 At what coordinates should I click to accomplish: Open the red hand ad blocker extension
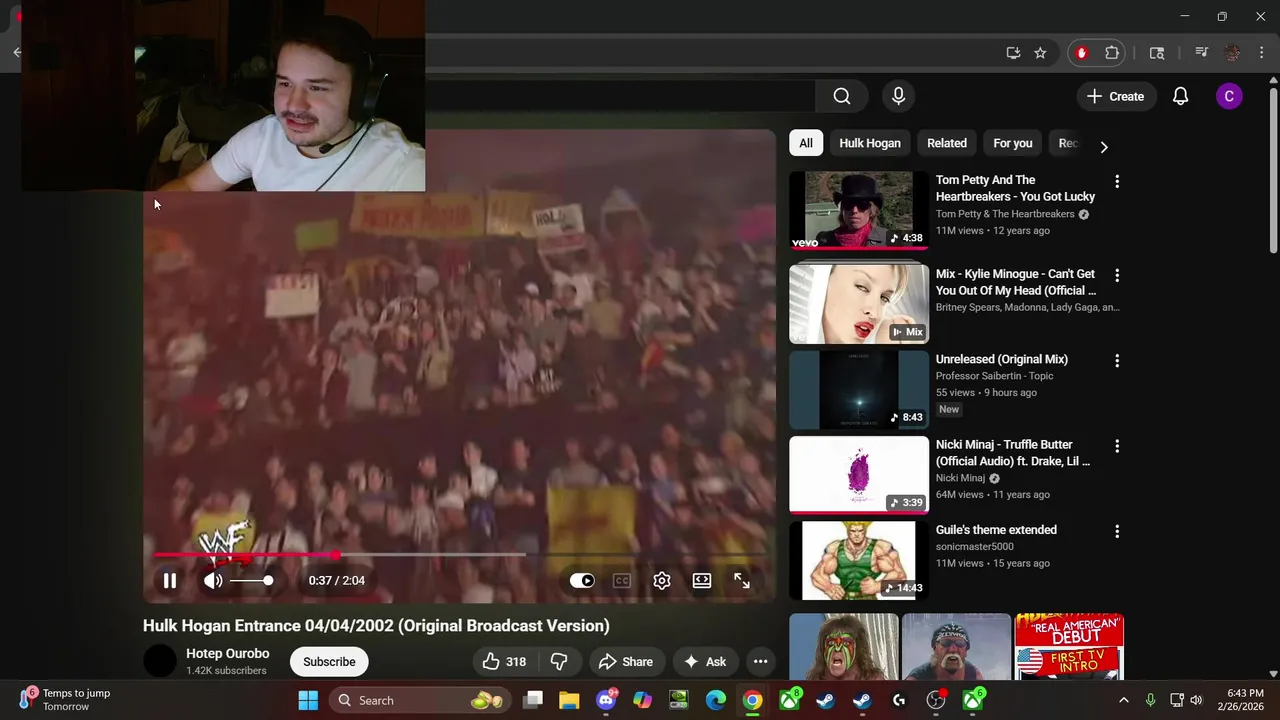(1081, 53)
